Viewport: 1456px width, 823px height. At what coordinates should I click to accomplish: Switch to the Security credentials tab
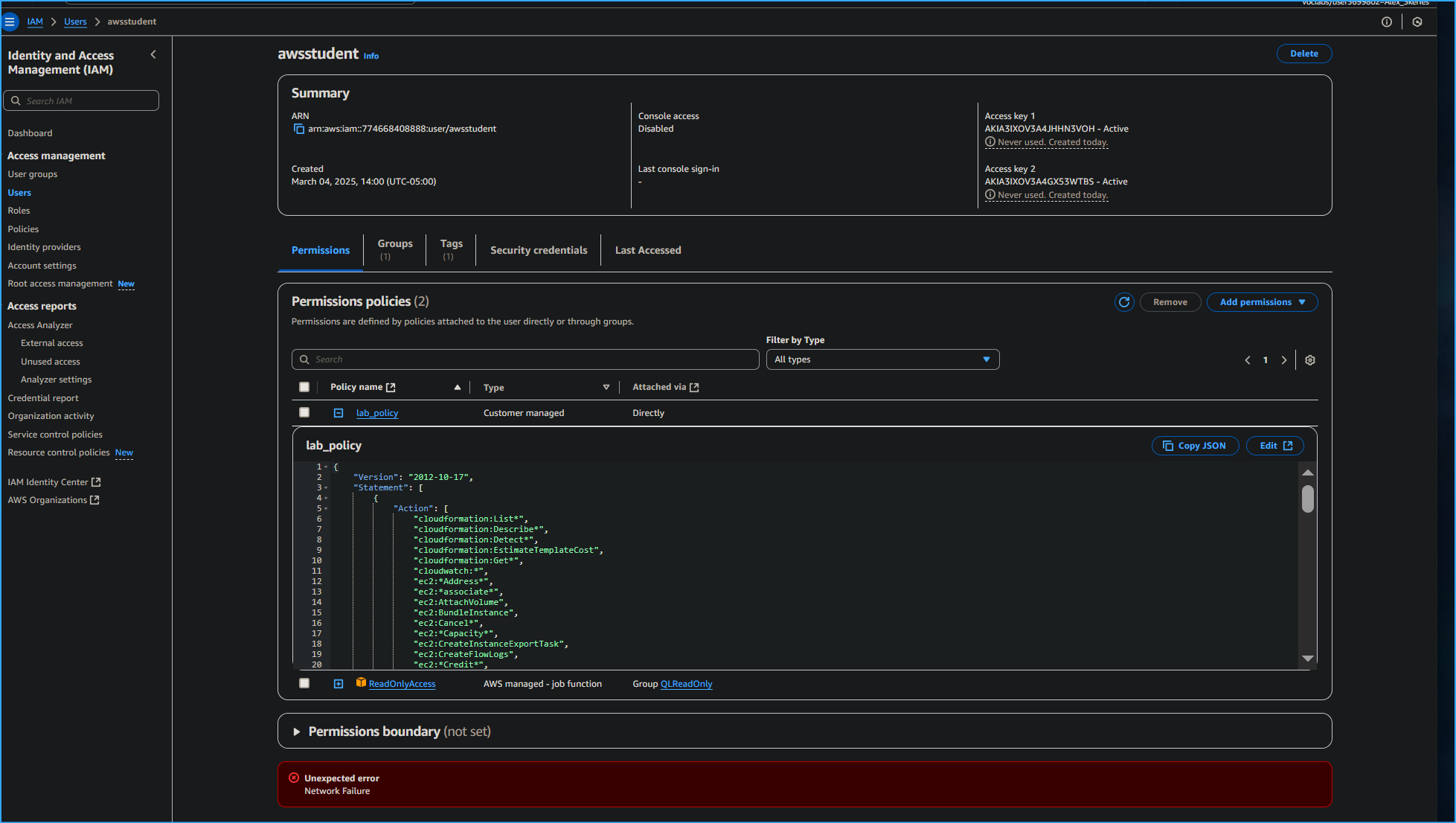coord(538,250)
